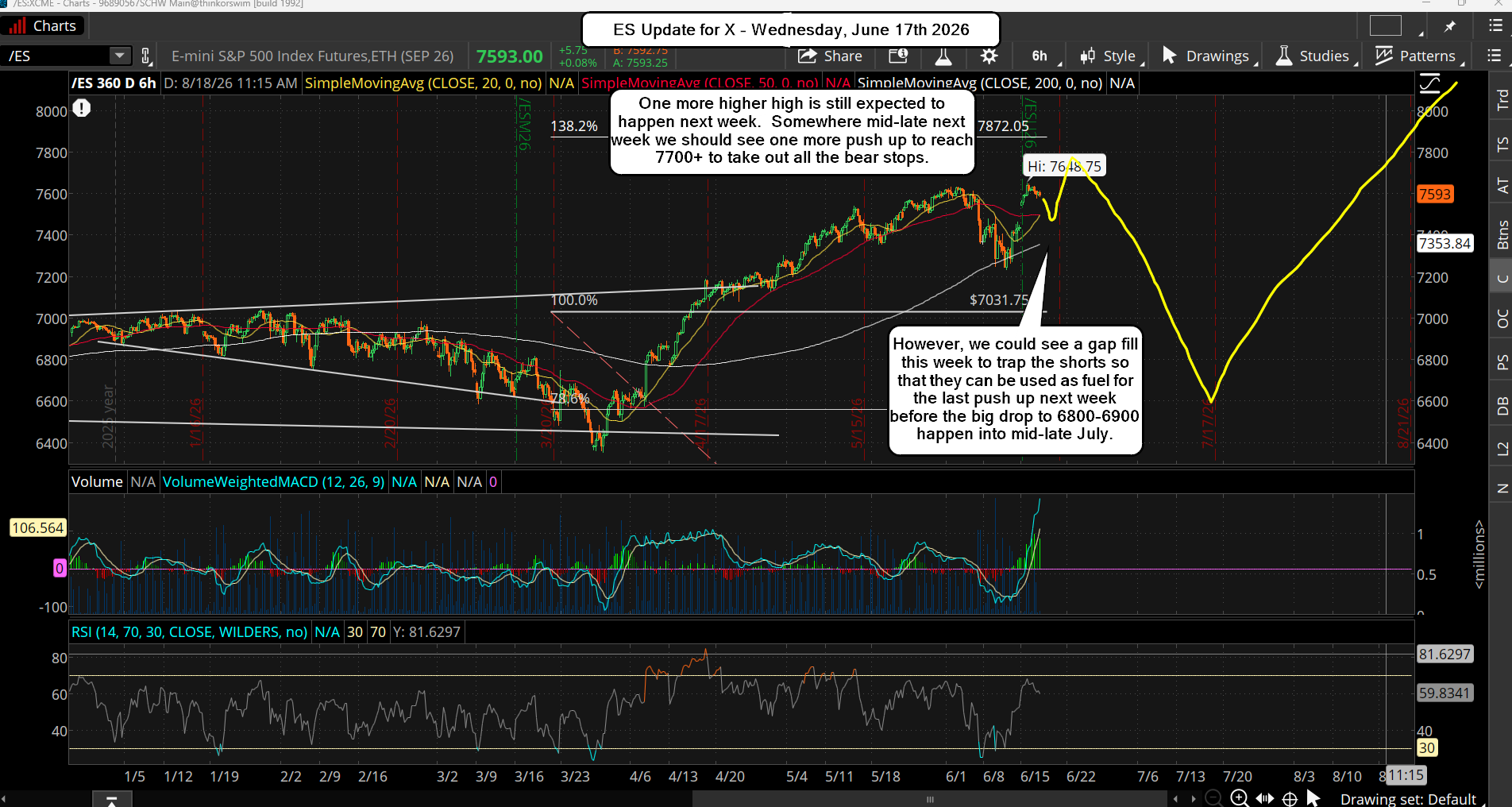Screen dimensions: 1512x807
Task: Click the 81.6297 RSI value bubble
Action: (x=1445, y=654)
